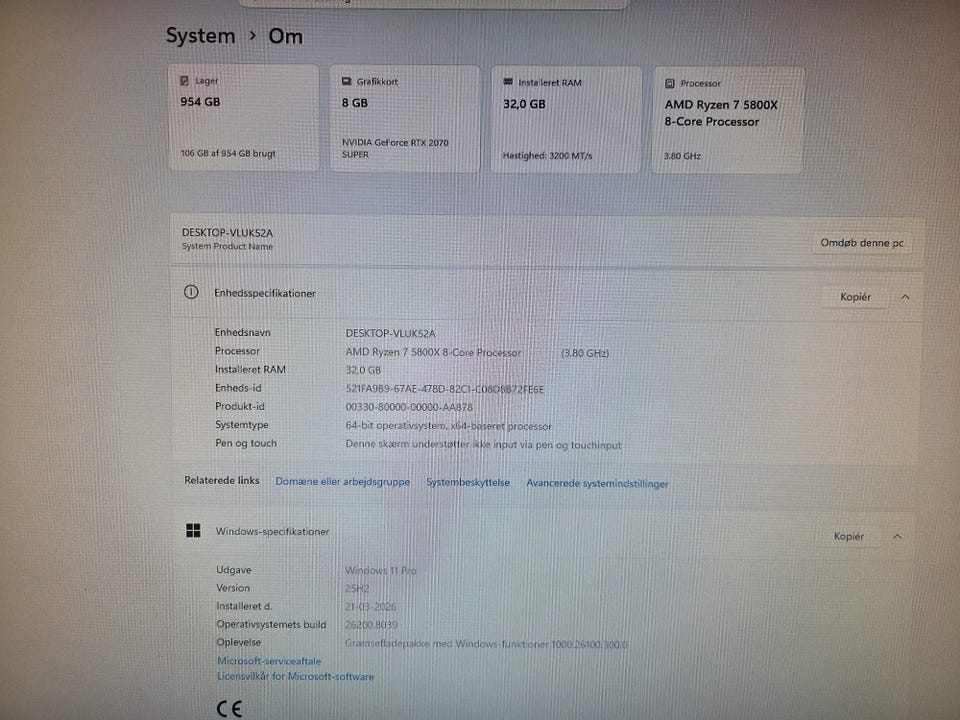This screenshot has height=720, width=960.
Task: Copy Windows specifications with Kopiér
Action: 849,536
